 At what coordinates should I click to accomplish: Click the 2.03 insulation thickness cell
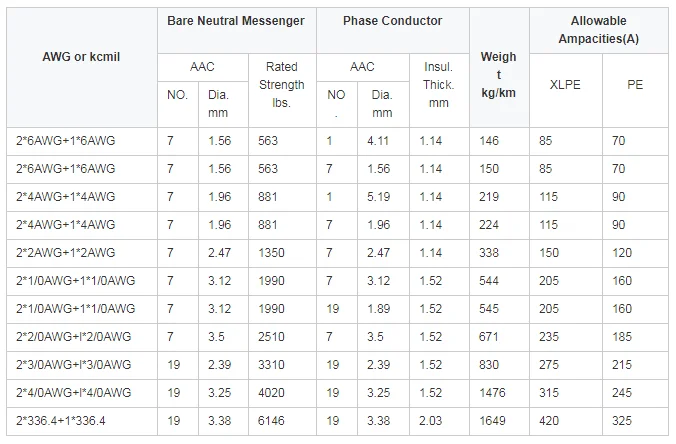coord(430,421)
